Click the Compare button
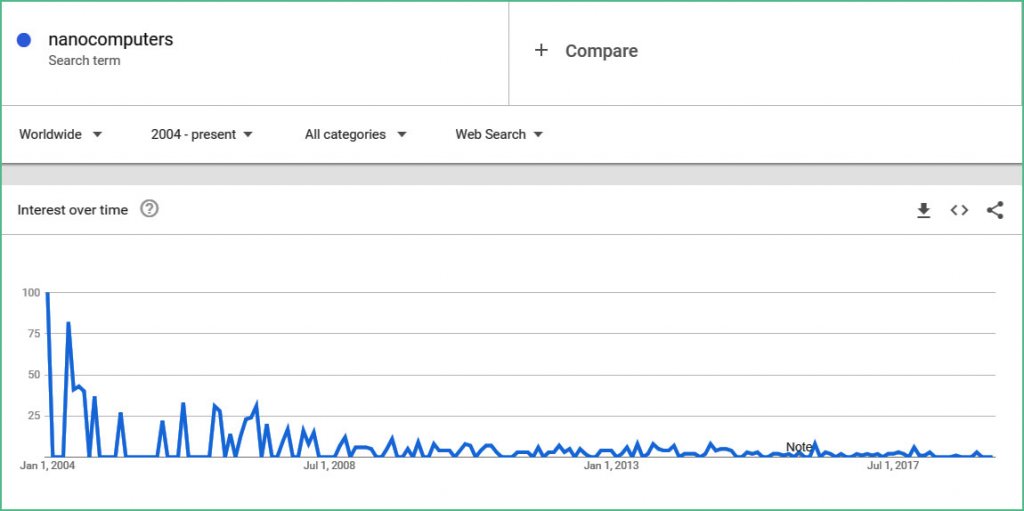The width and height of the screenshot is (1024, 511). click(600, 51)
